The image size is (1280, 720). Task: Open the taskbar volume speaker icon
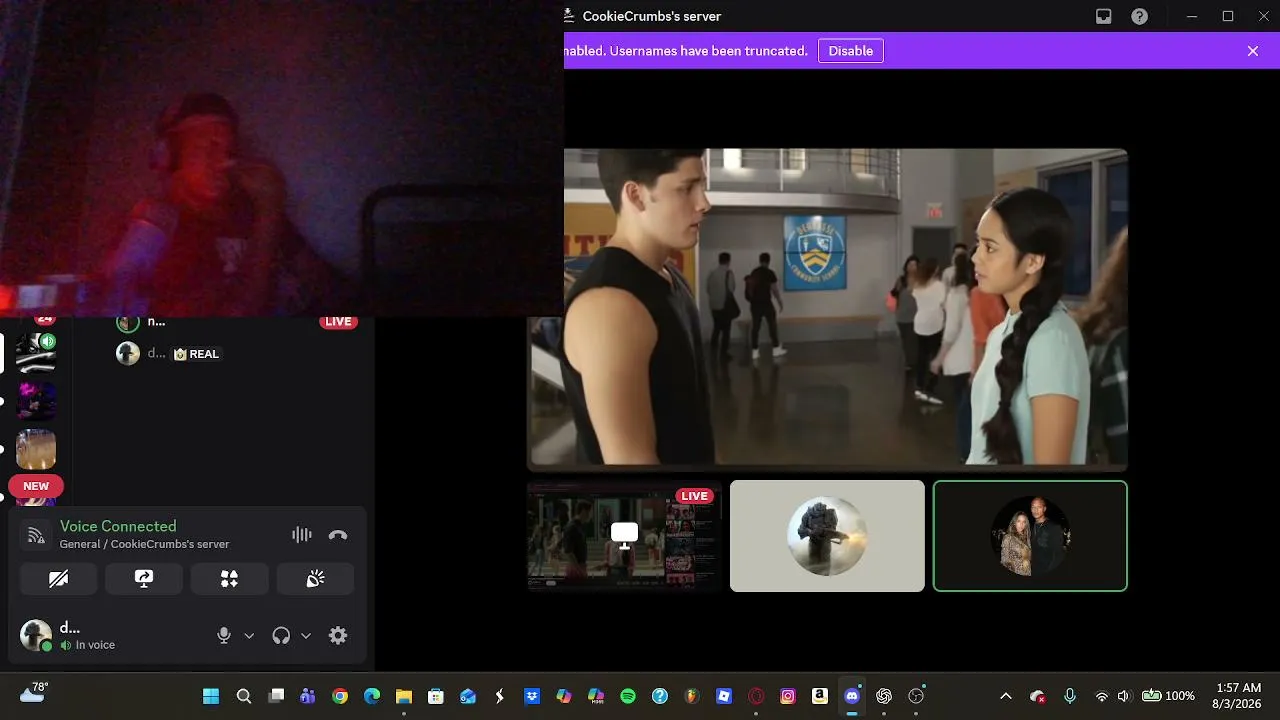[x=1123, y=696]
